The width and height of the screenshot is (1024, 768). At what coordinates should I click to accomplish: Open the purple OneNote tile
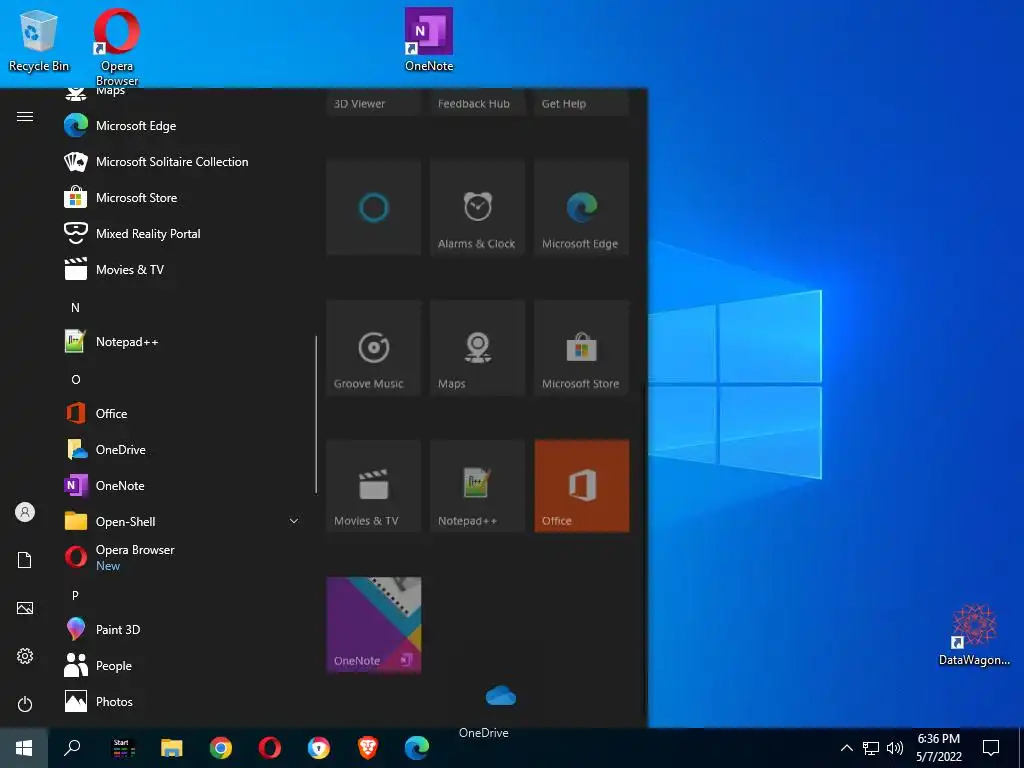pyautogui.click(x=374, y=625)
